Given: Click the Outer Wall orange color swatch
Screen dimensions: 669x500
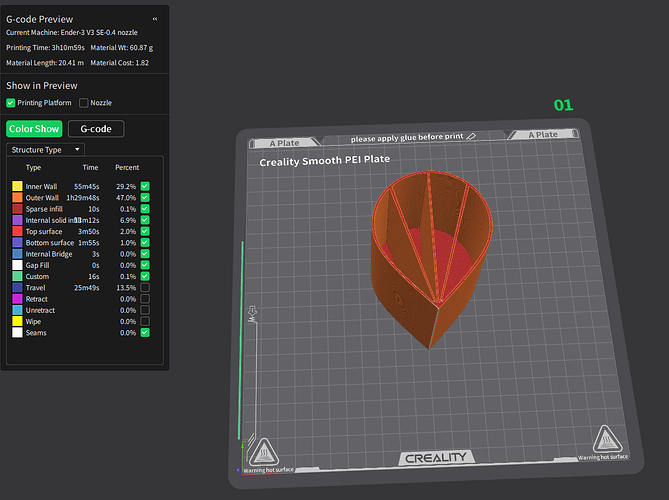Looking at the screenshot, I should [x=17, y=198].
